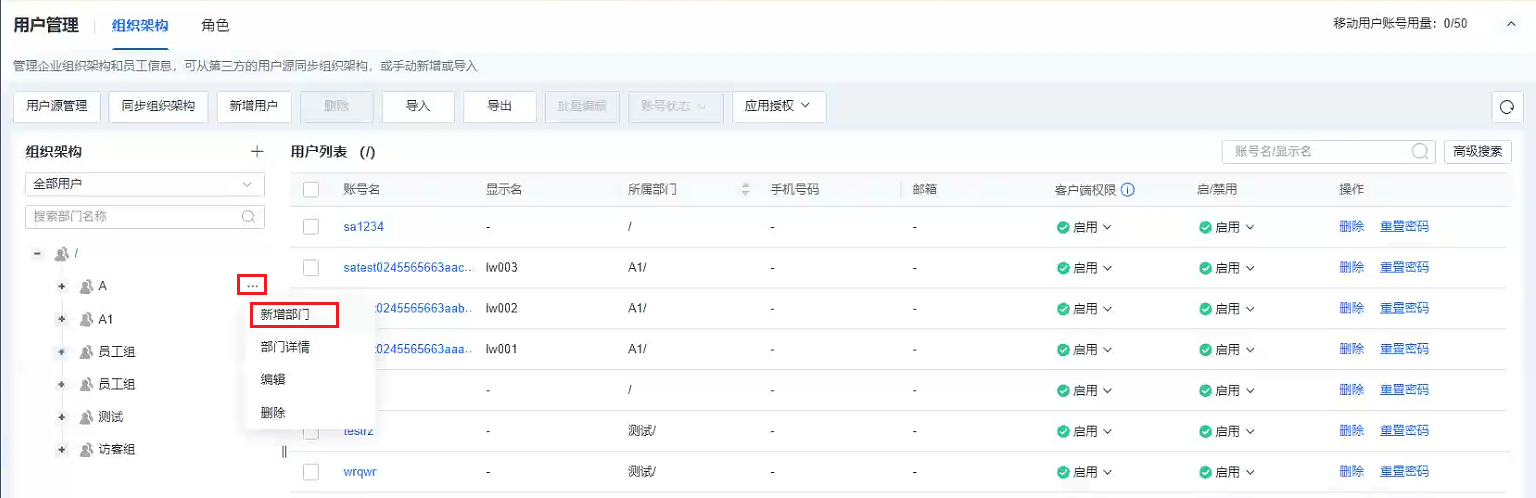This screenshot has width=1536, height=498.
Task: Select the checkbox for user wrqwr
Action: [x=311, y=472]
